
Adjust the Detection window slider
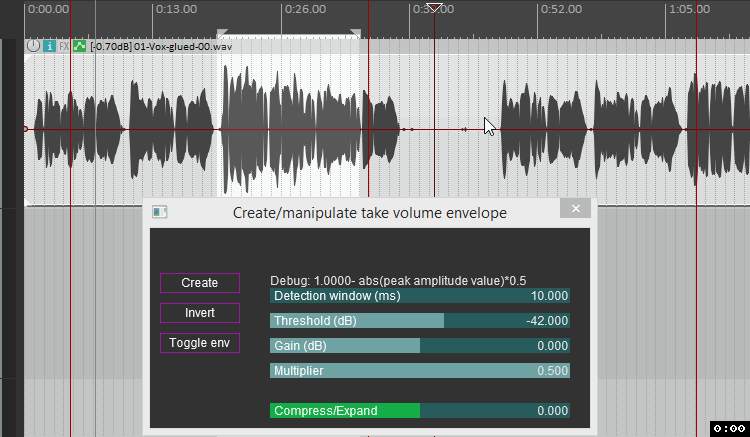pyautogui.click(x=420, y=296)
